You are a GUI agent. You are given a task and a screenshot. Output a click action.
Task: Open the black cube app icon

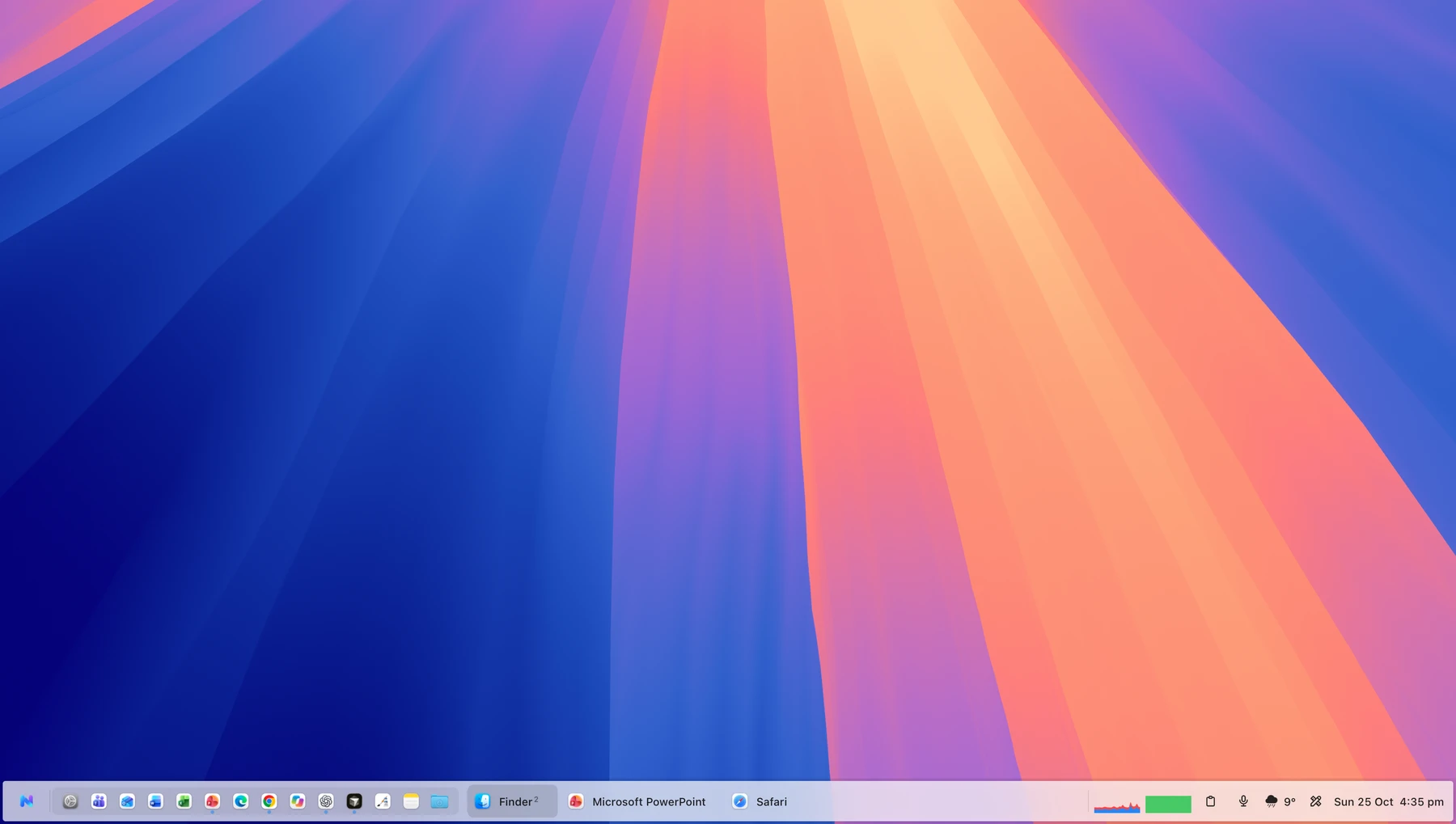354,801
